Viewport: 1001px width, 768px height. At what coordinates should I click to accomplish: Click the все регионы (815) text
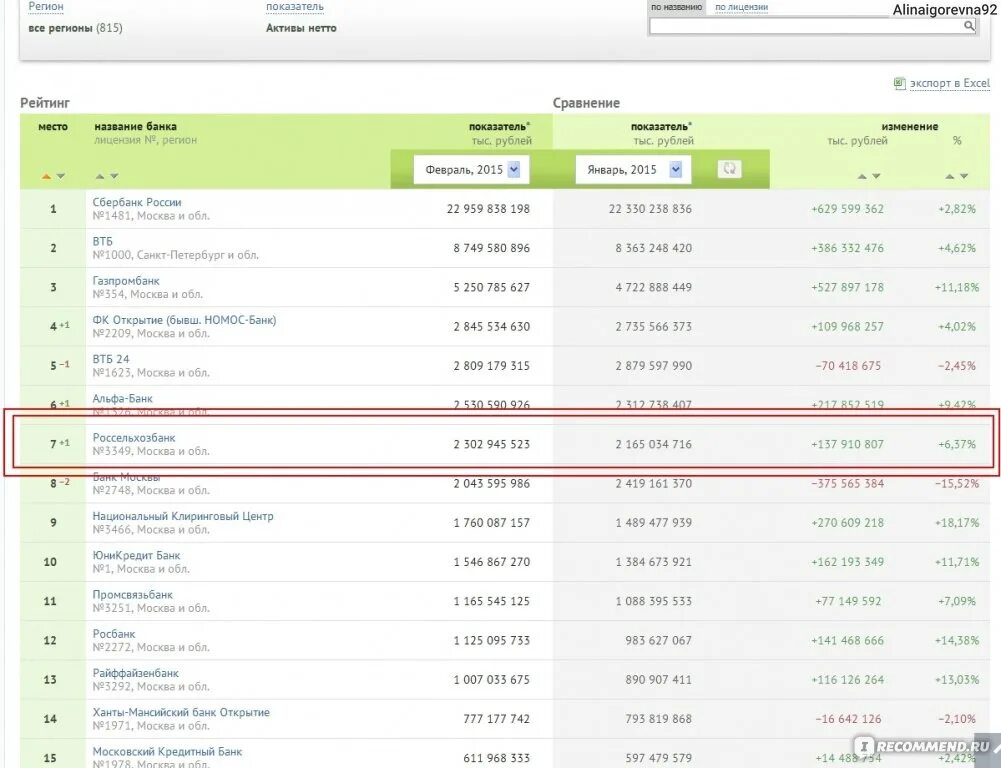75,28
